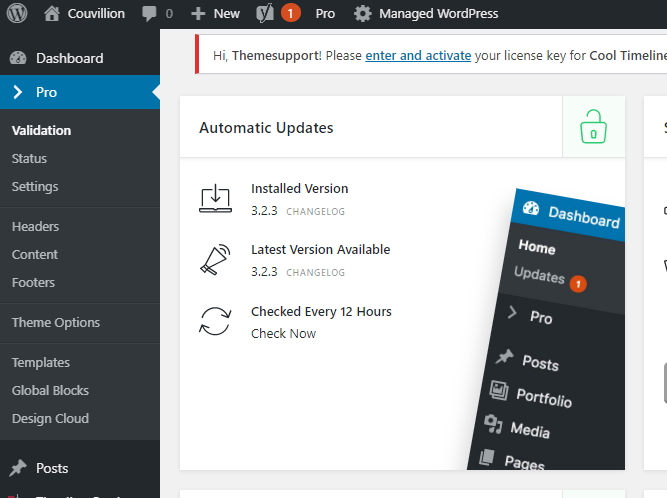Open the Content builder
Viewport: 667px width, 498px height.
point(35,255)
